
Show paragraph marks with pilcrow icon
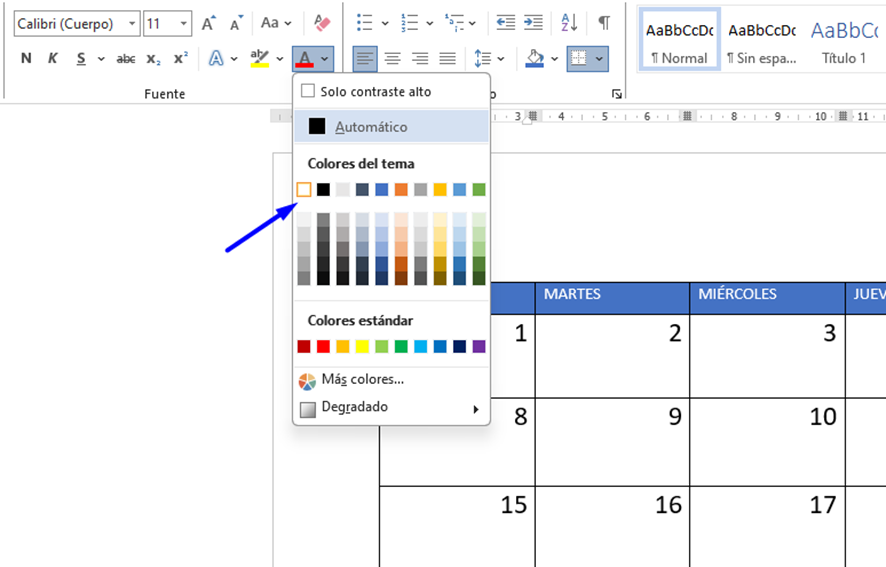point(604,22)
